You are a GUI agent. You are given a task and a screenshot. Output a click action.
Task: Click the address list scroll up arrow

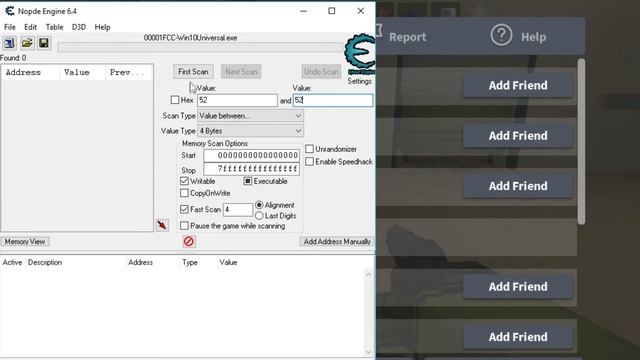pyautogui.click(x=369, y=274)
